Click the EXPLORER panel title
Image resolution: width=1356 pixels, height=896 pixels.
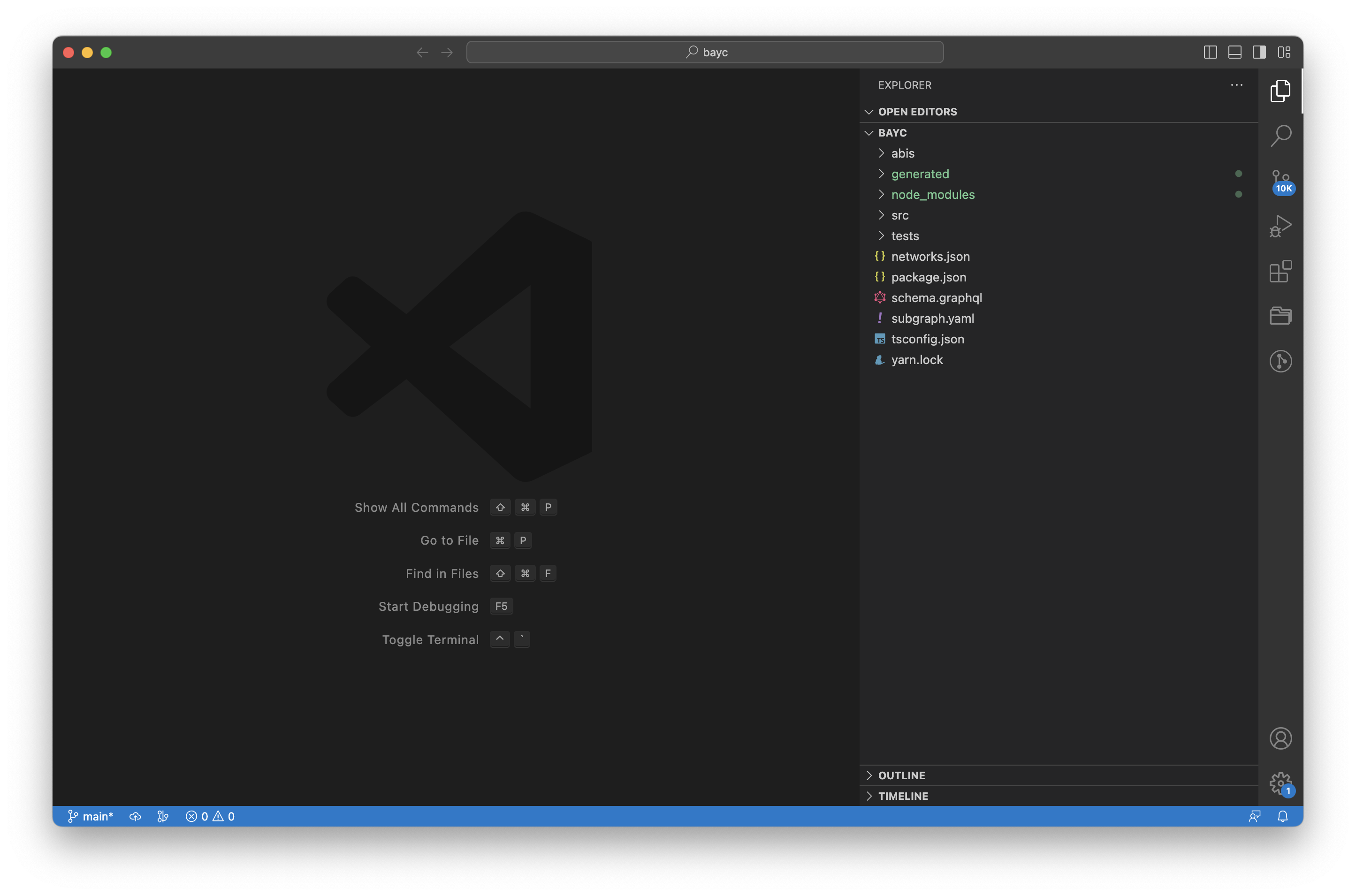click(905, 85)
